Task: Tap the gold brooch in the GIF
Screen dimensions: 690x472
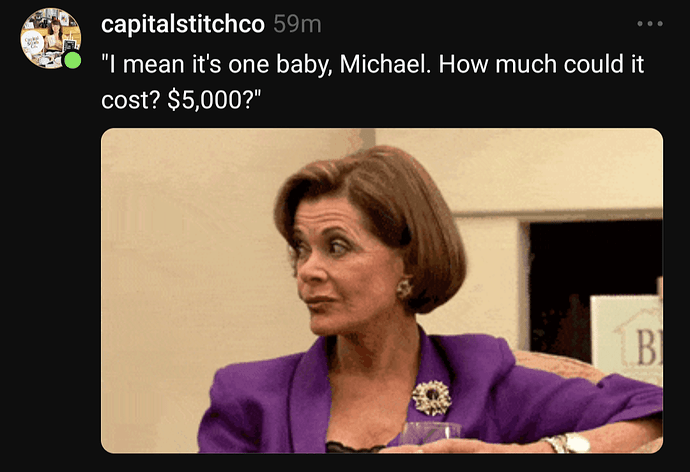Action: (432, 398)
